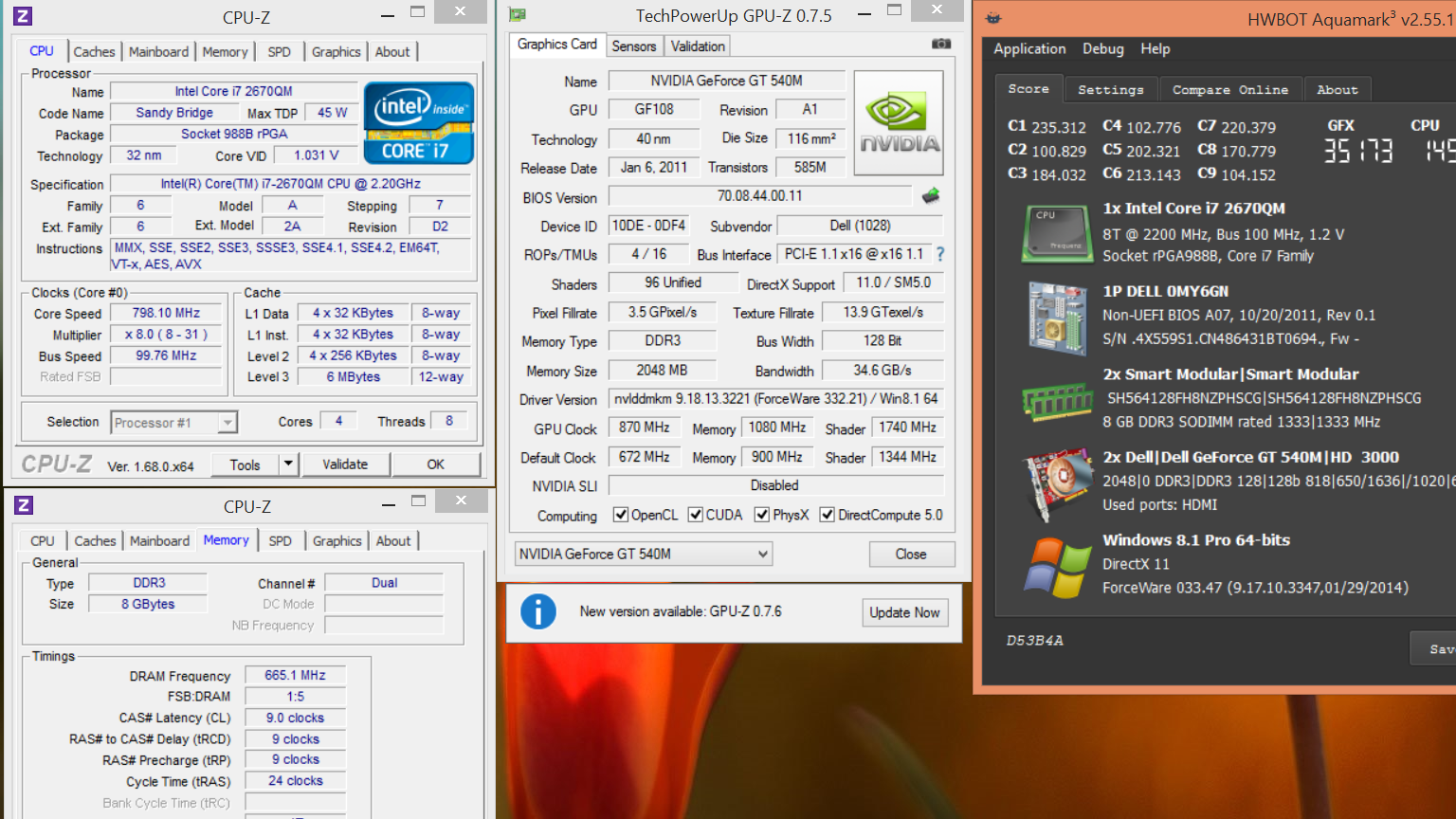Click the Validate button in CPU-Z
Image resolution: width=1456 pixels, height=819 pixels.
pos(345,464)
